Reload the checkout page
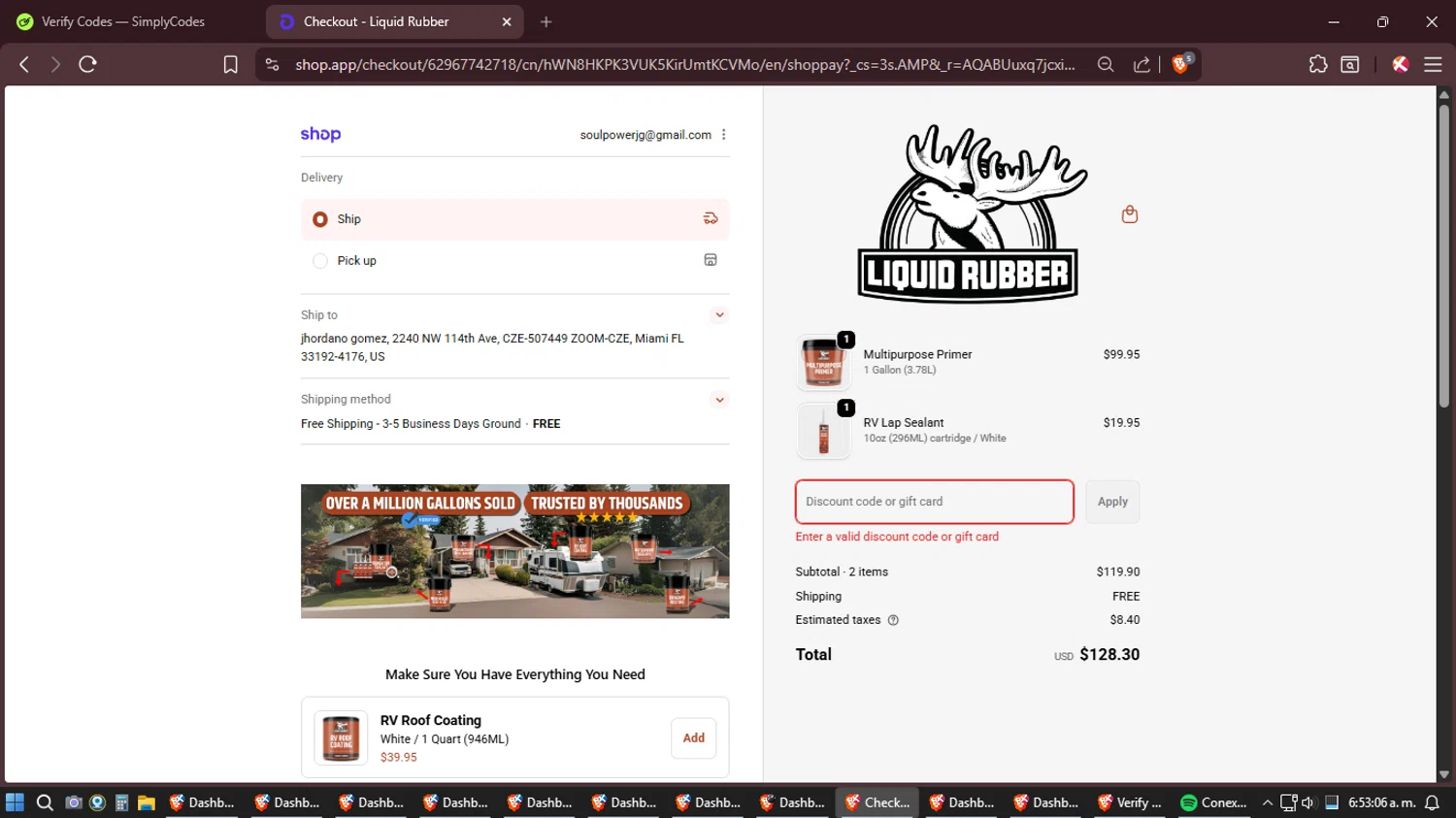Image resolution: width=1456 pixels, height=818 pixels. pyautogui.click(x=88, y=64)
